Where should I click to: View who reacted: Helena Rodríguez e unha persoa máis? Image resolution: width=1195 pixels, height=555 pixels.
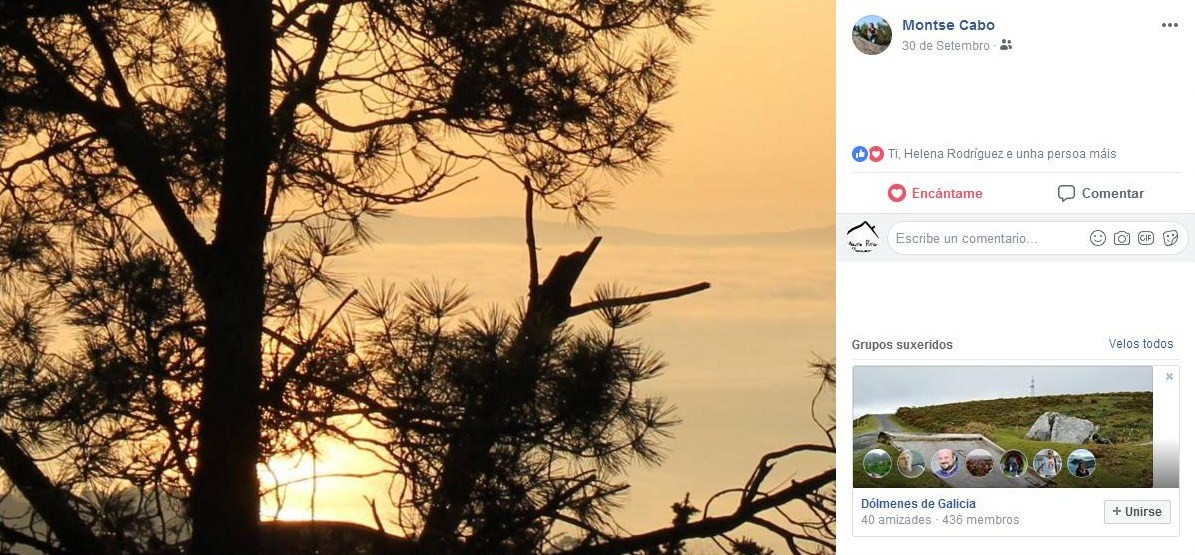point(1001,154)
